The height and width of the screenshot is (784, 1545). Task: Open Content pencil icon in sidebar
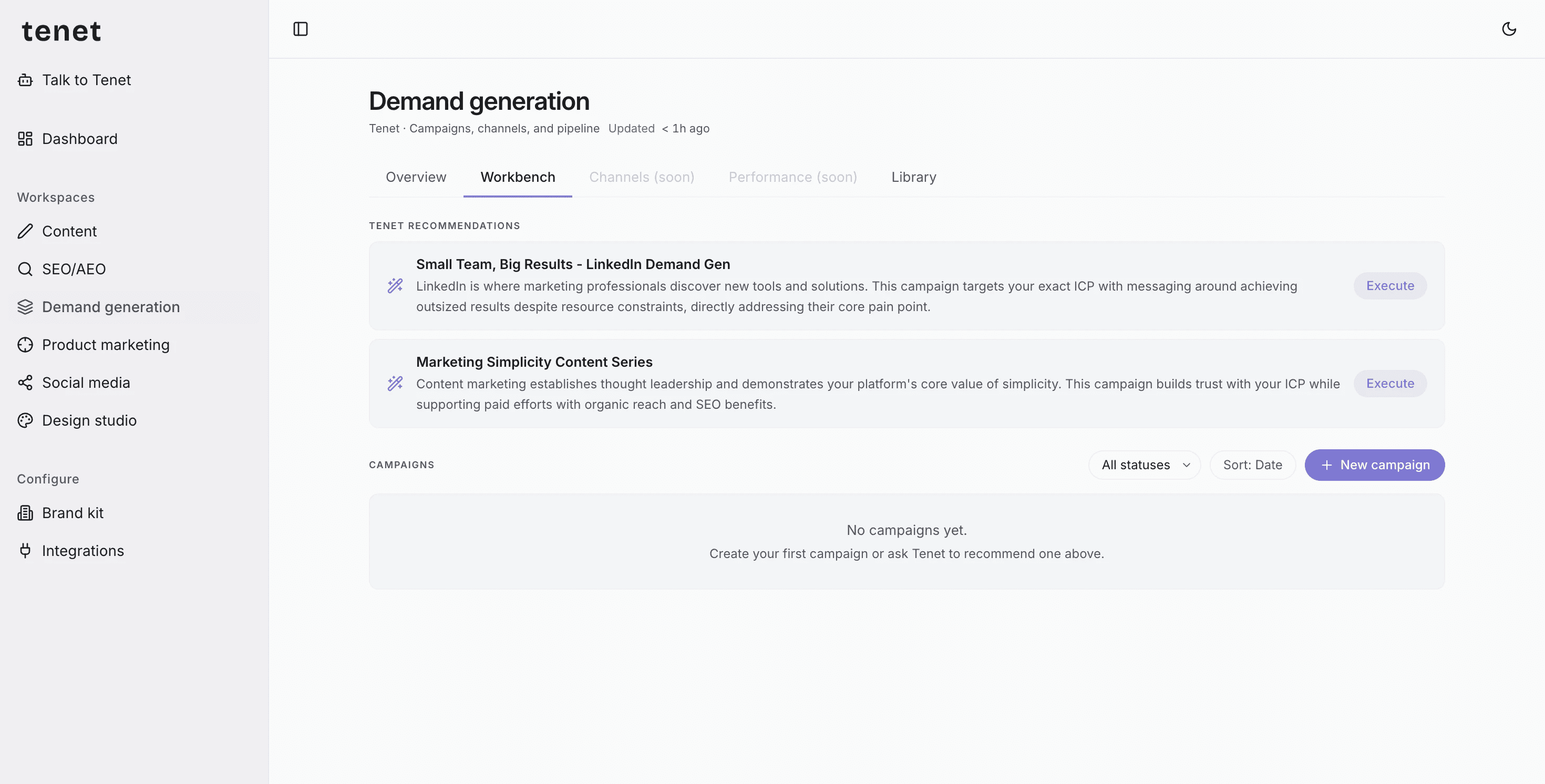25,231
